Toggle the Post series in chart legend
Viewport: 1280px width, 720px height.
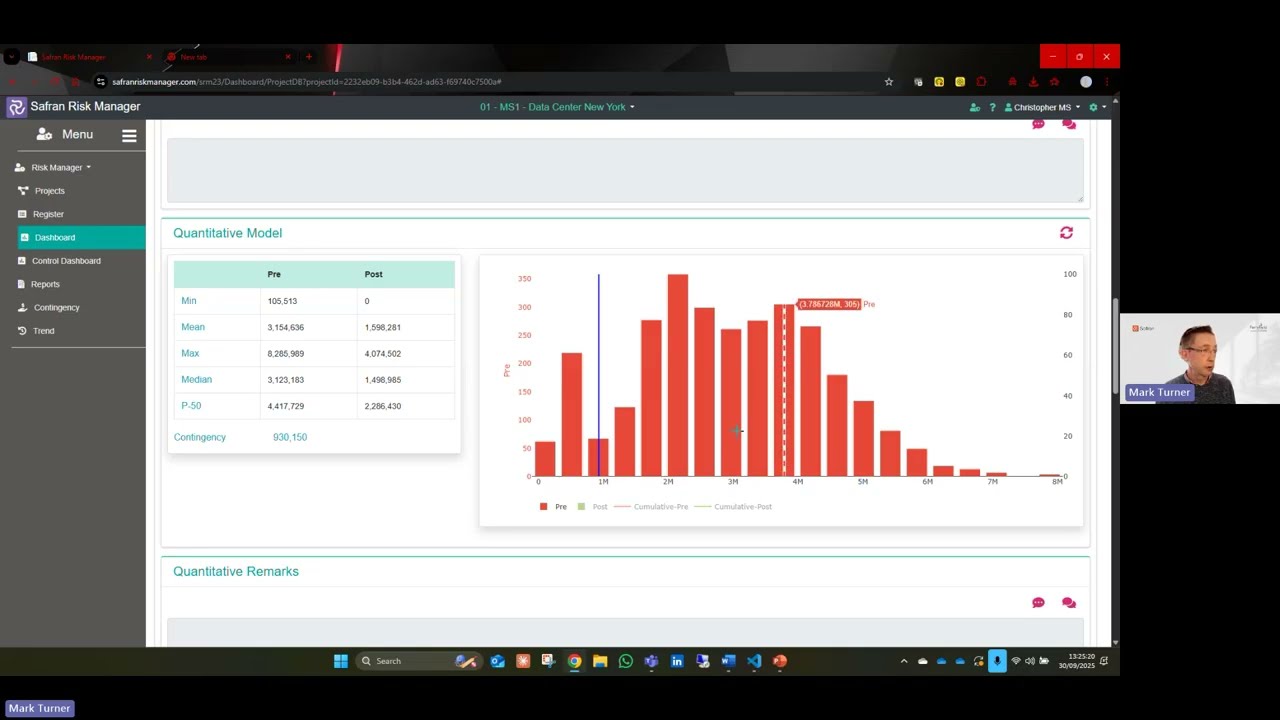592,507
